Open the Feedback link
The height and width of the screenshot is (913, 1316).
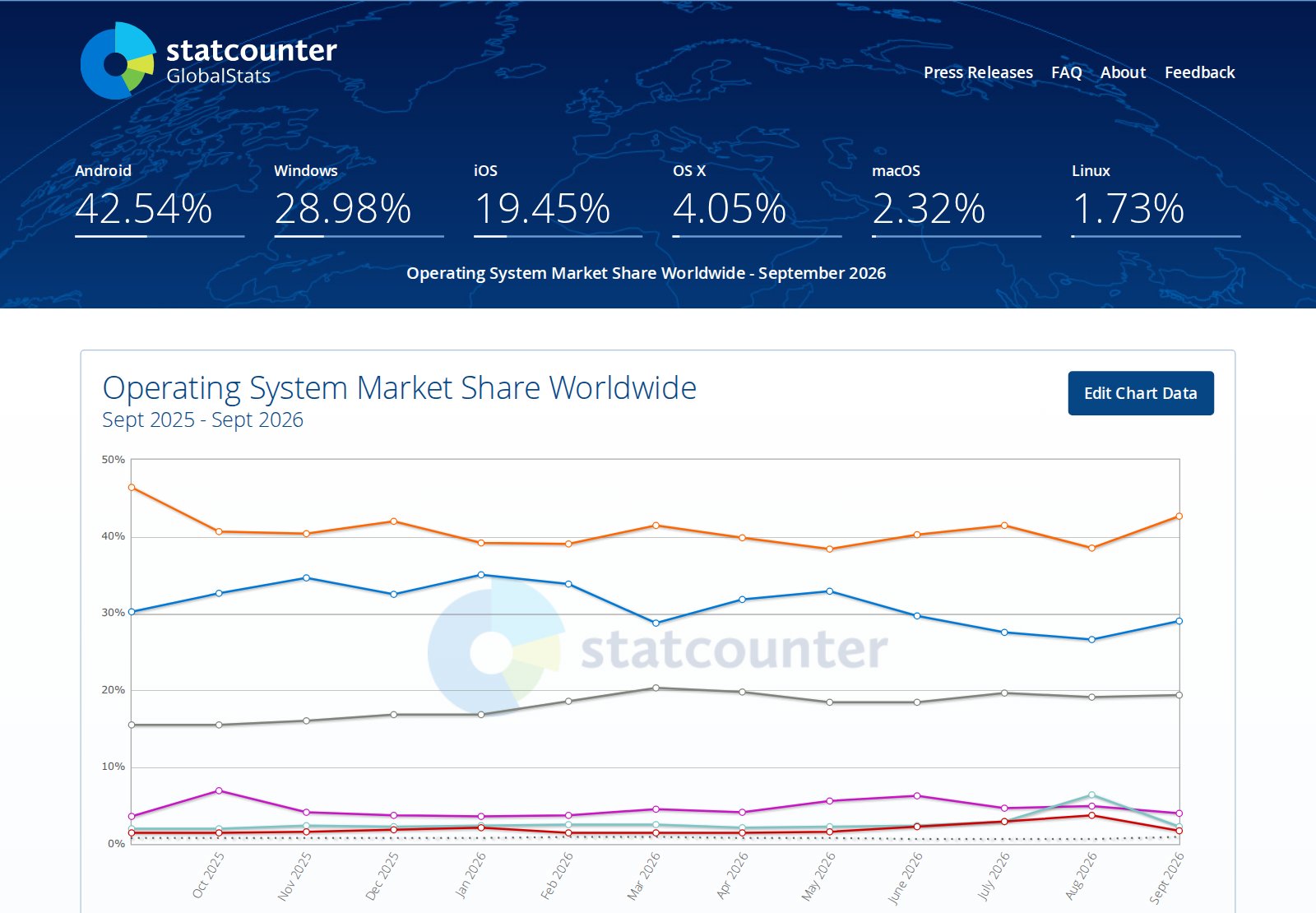coord(1199,72)
